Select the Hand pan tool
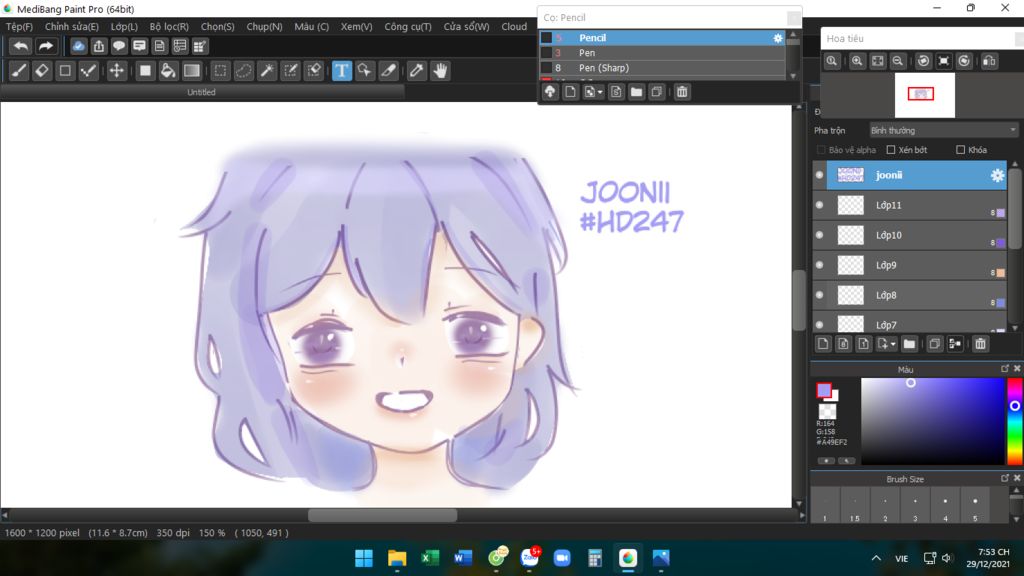1024x576 pixels. (440, 71)
